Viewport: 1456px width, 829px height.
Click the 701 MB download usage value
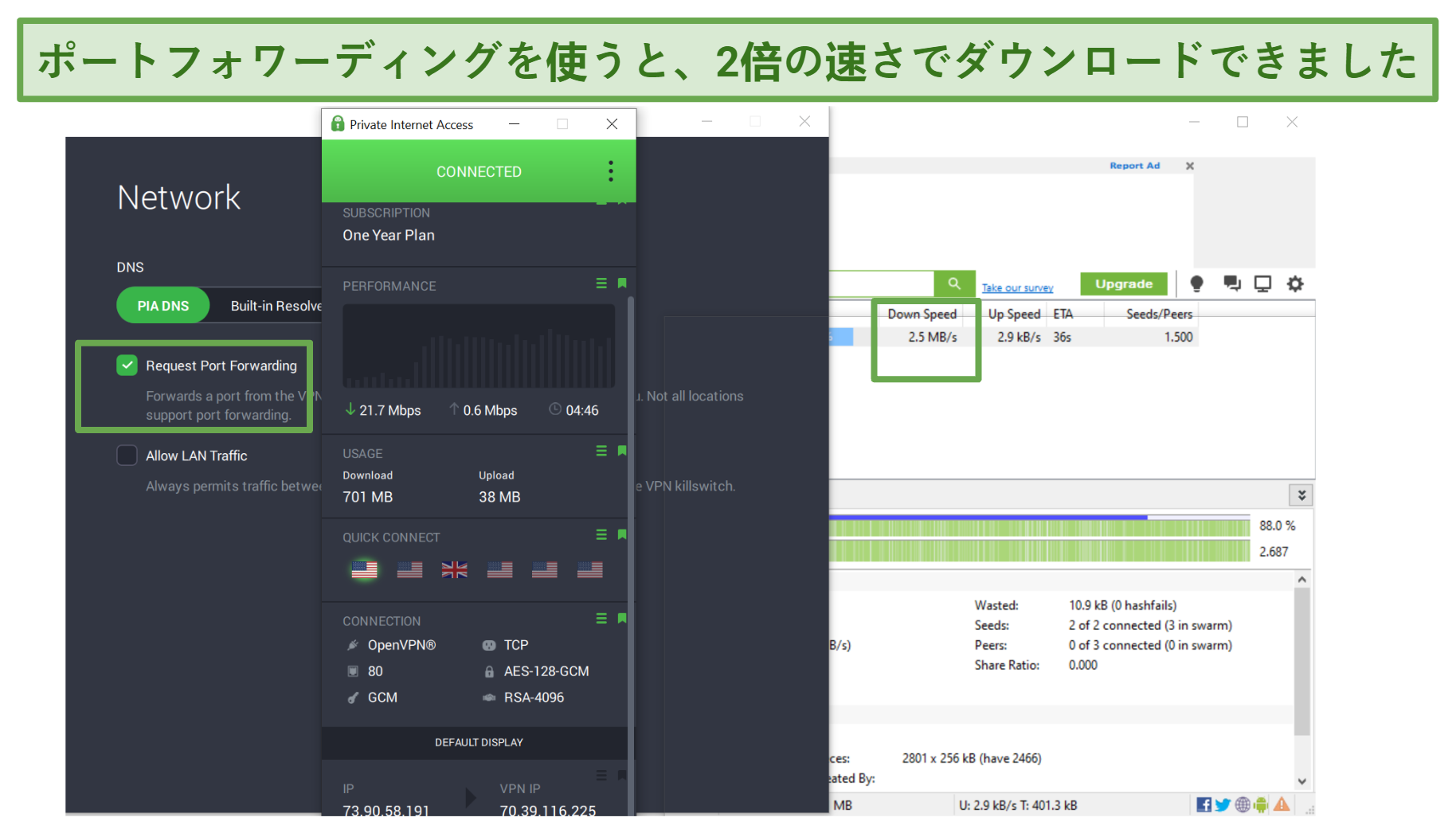point(368,497)
